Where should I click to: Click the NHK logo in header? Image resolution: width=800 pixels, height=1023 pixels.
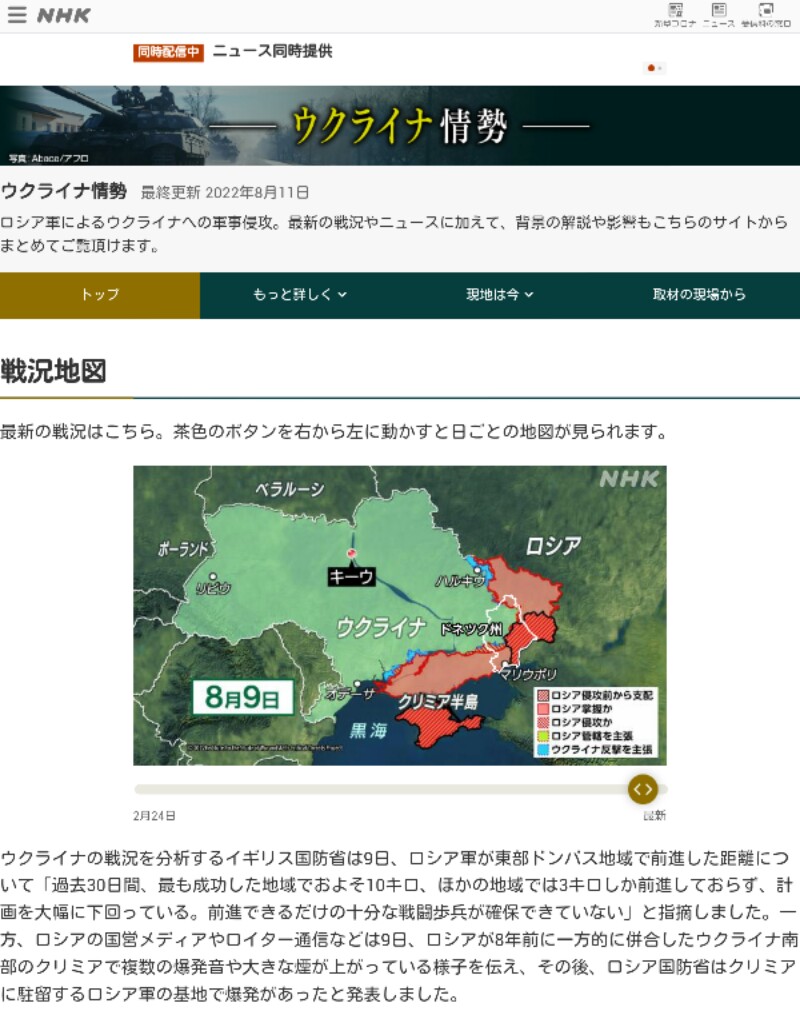pyautogui.click(x=64, y=15)
